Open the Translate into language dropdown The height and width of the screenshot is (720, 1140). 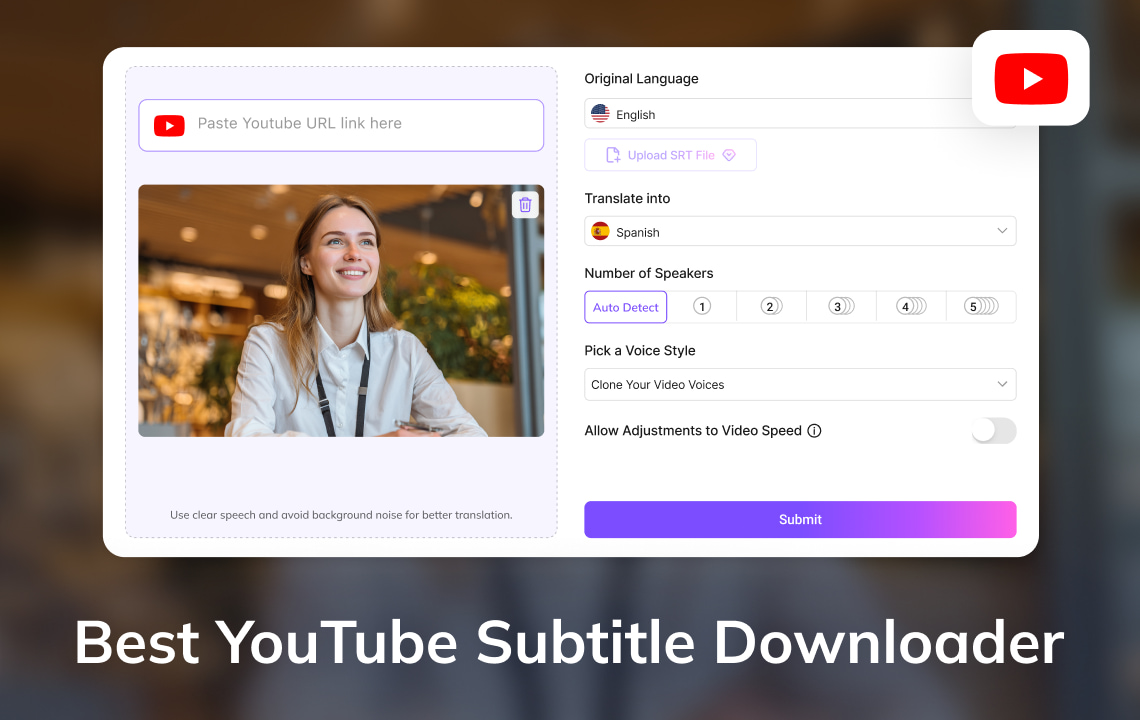pyautogui.click(x=800, y=231)
